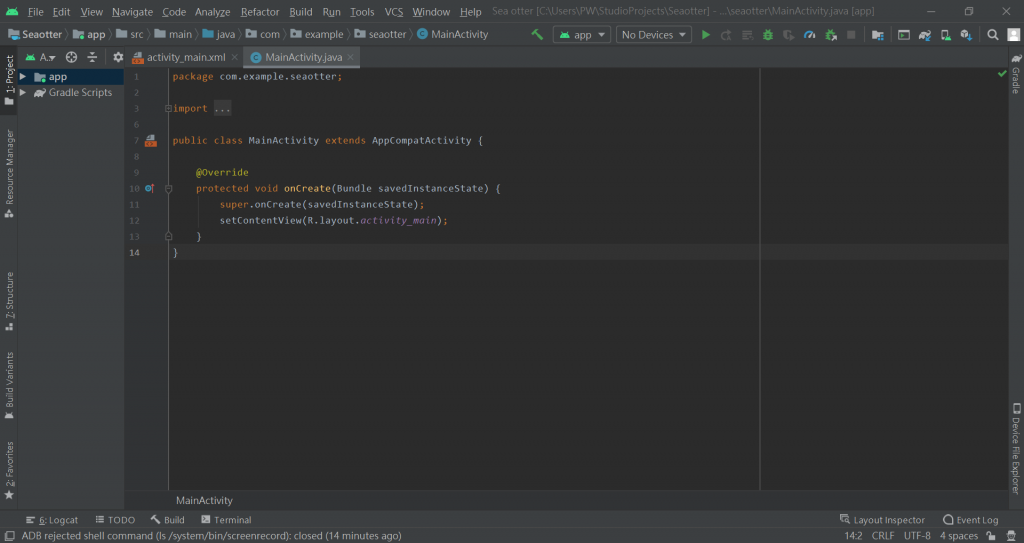This screenshot has width=1024, height=543.
Task: Click the Scroll from Source target icon
Action: 71,58
